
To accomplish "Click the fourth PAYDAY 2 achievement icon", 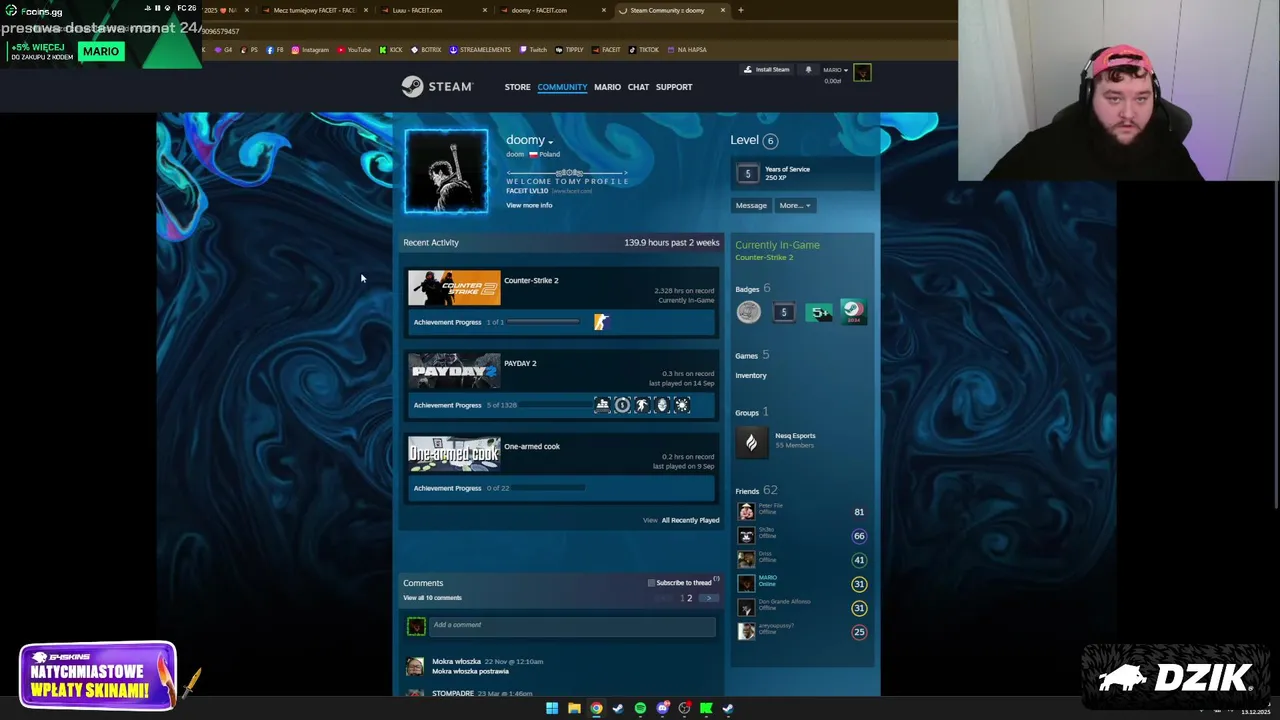I will tap(662, 405).
